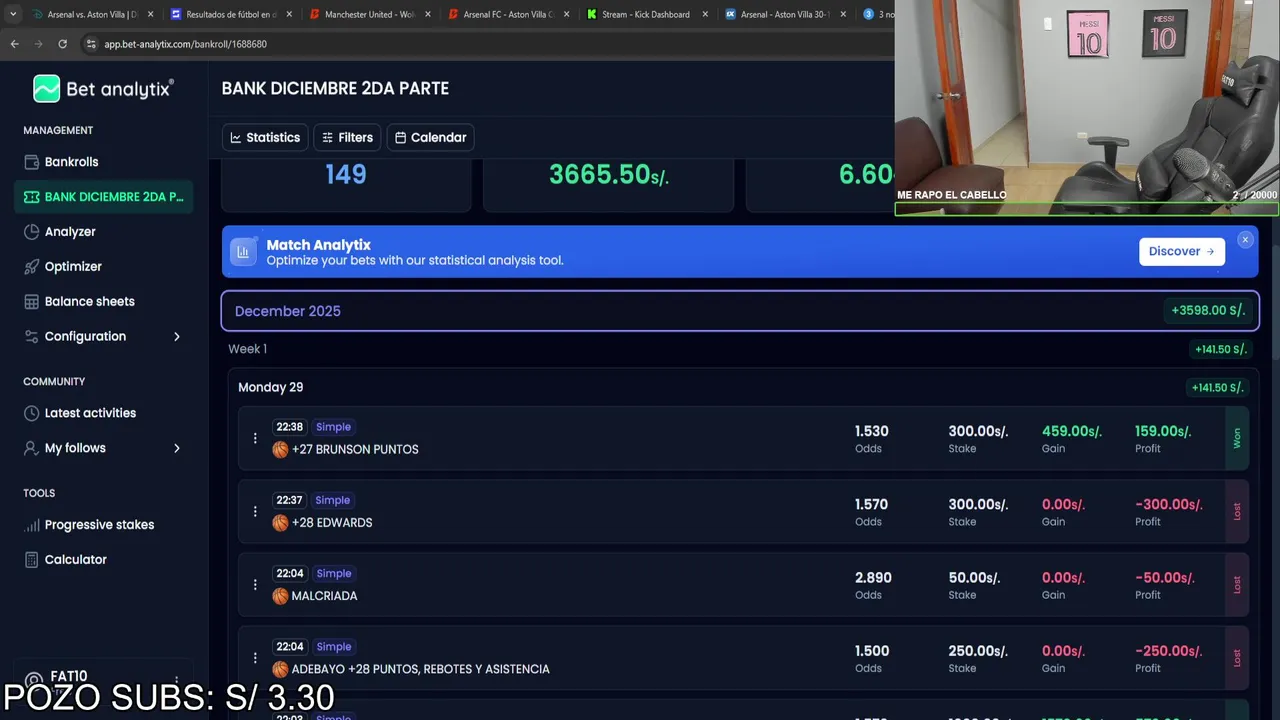
Task: Open the Optimizer page
Action: [73, 267]
